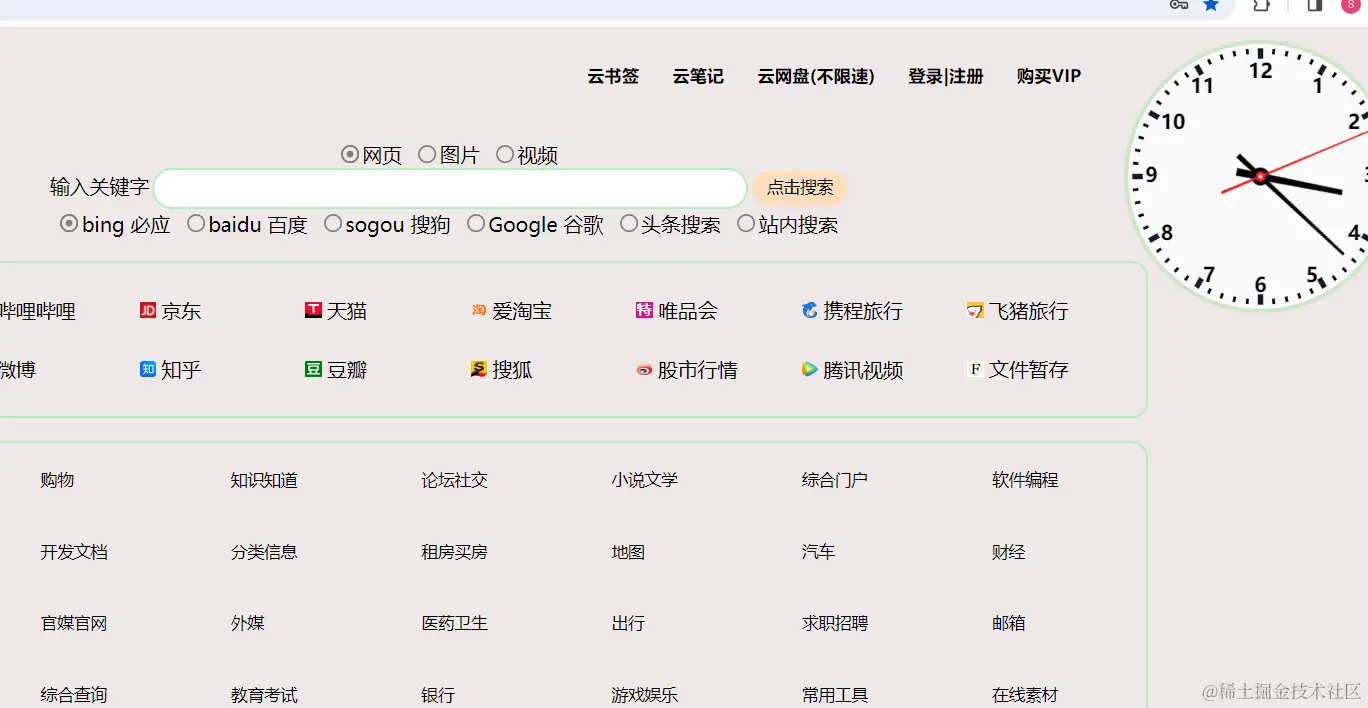Viewport: 1368px width, 708px height.
Task: Open the 综合门户 category
Action: point(835,480)
